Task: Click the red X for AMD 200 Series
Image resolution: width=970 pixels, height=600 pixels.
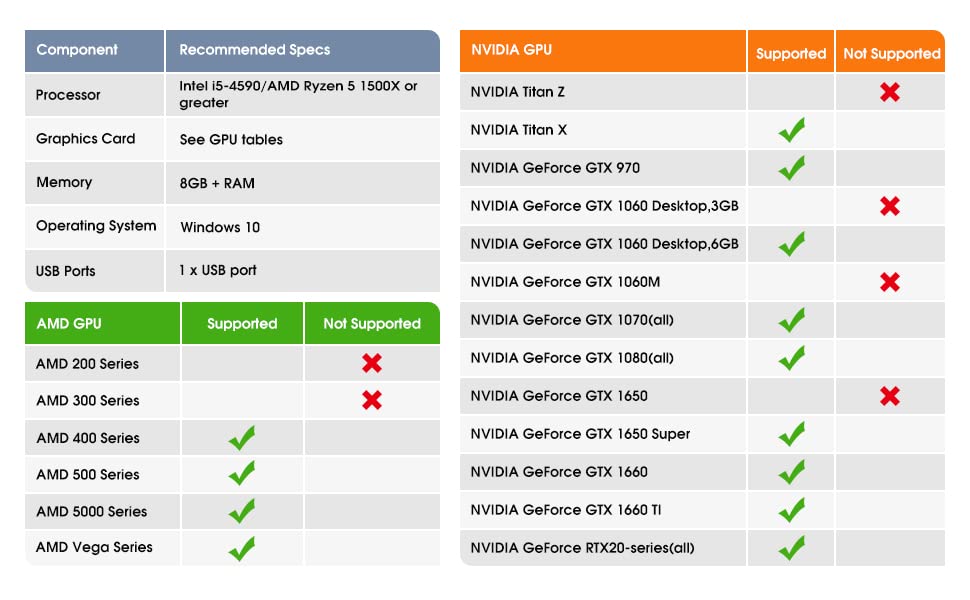Action: (372, 363)
